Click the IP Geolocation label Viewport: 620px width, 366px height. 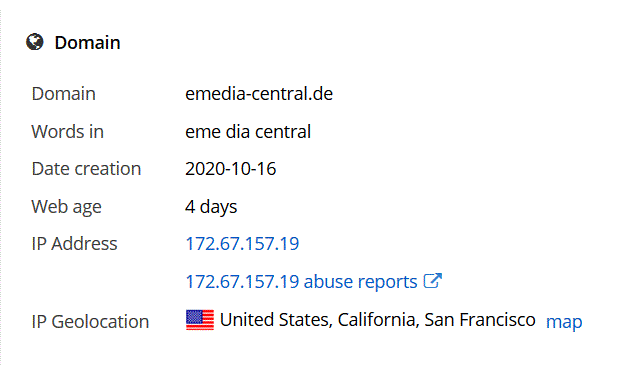(90, 321)
